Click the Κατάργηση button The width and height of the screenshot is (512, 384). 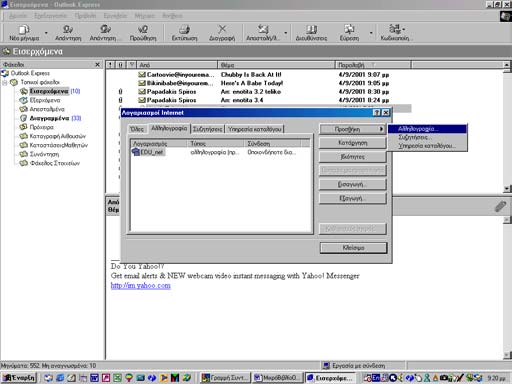353,143
